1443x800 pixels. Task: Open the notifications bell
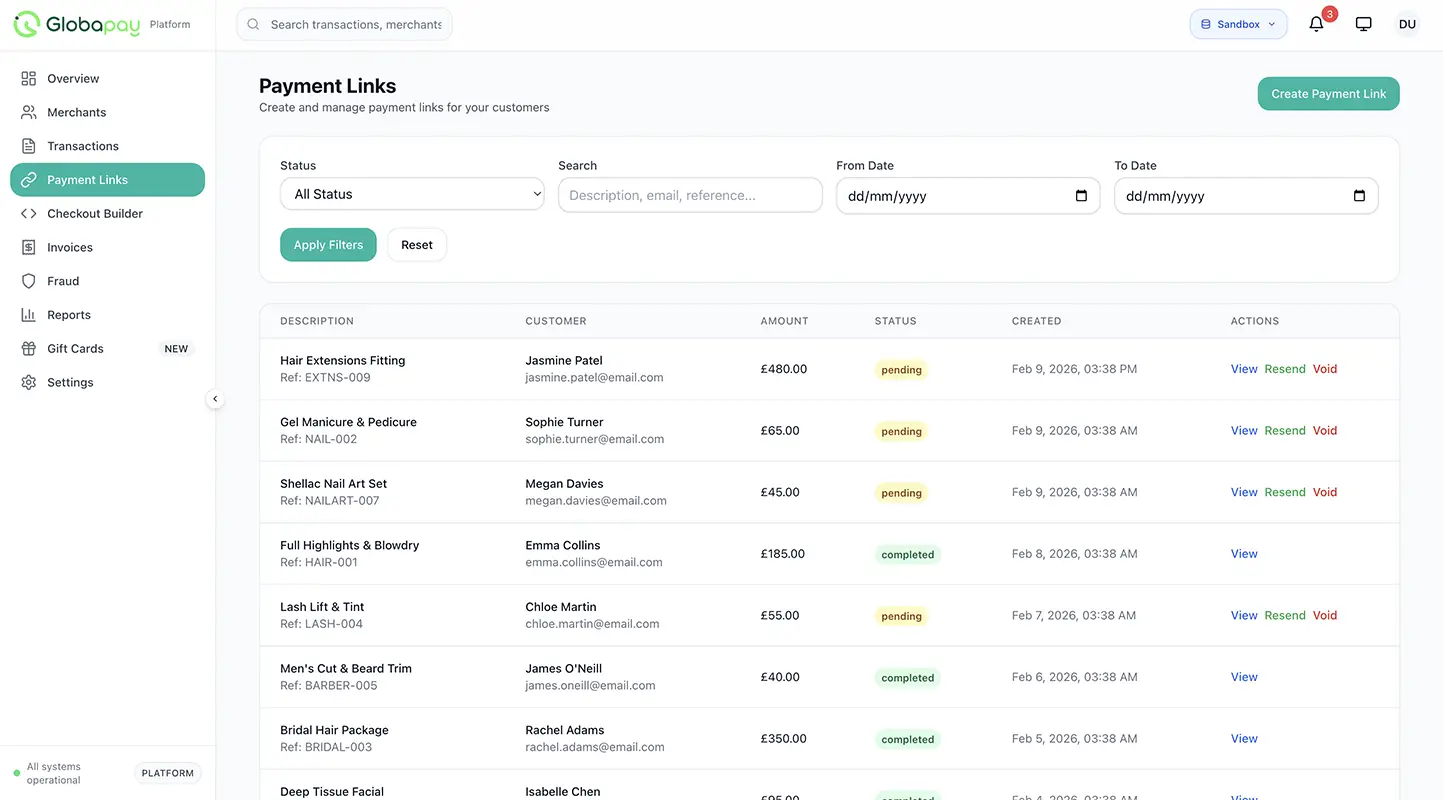(x=1316, y=24)
